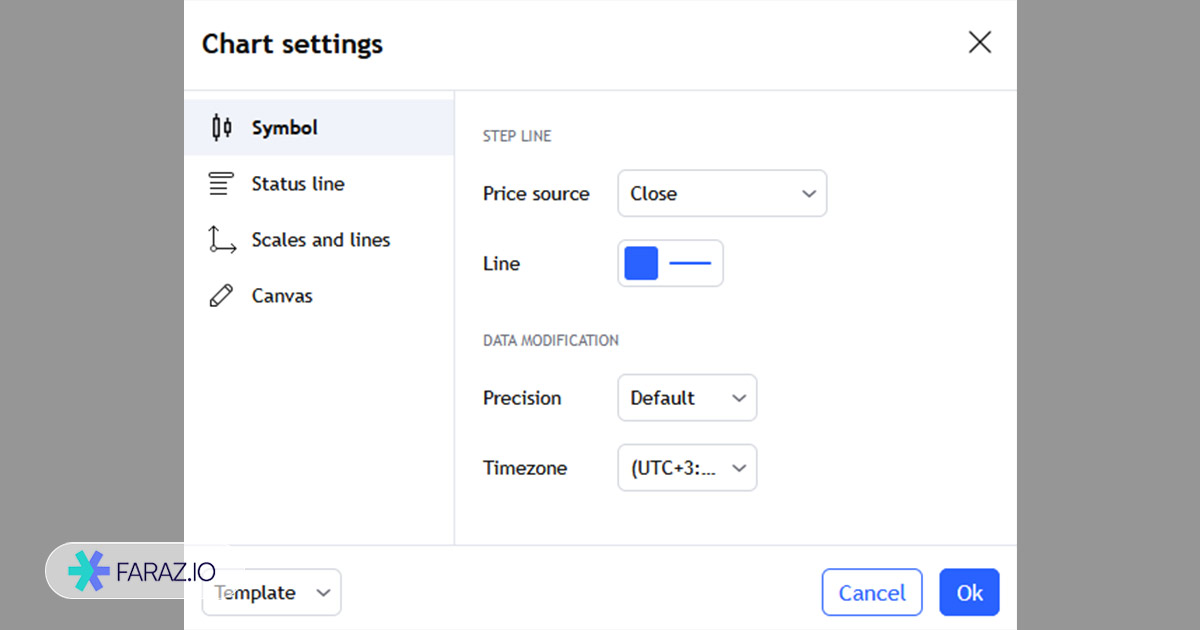Click the chevron arrow in Price source box
1200x630 pixels.
pos(809,194)
